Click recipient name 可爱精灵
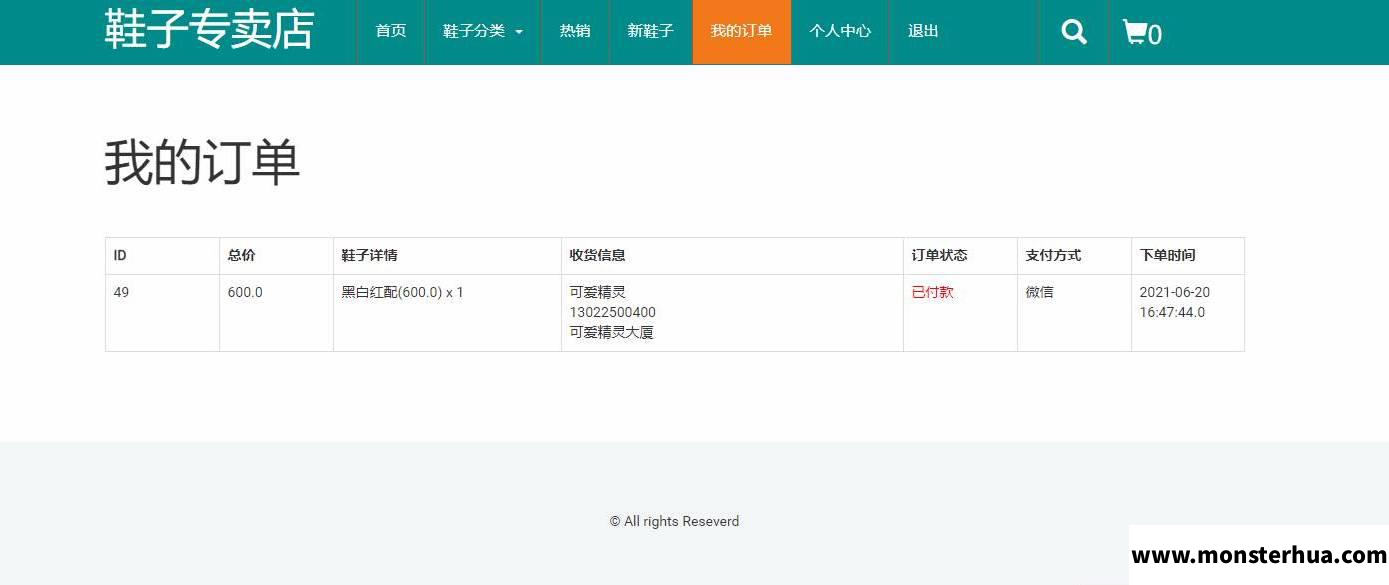Viewport: 1389px width, 585px height. 598,293
